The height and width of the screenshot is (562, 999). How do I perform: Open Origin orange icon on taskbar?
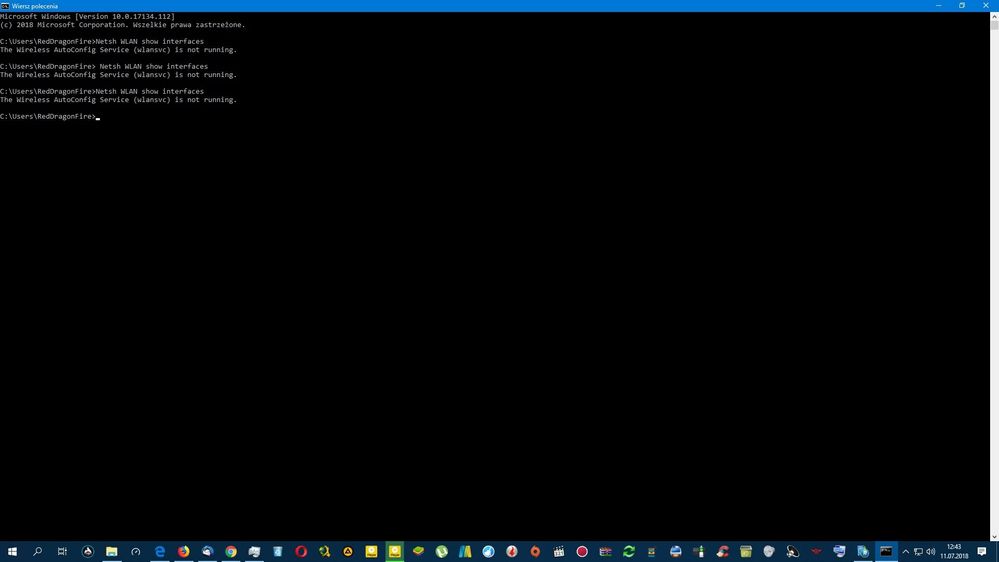(x=535, y=551)
